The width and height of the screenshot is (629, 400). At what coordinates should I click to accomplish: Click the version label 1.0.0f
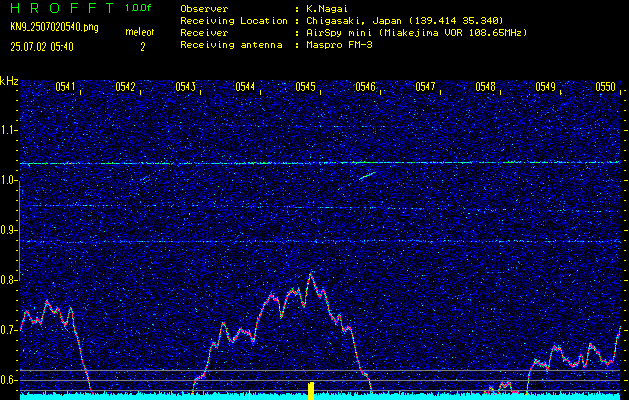(x=138, y=8)
